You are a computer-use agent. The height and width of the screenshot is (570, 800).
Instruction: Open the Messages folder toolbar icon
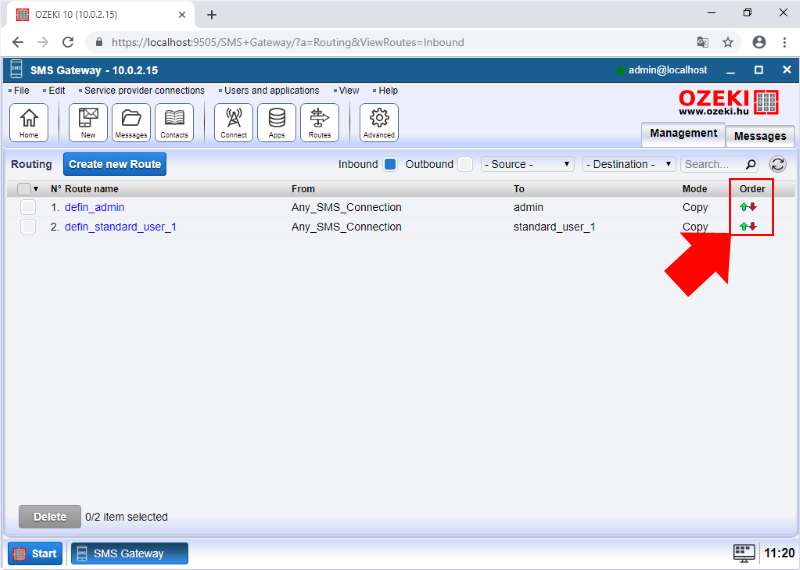pyautogui.click(x=131, y=122)
